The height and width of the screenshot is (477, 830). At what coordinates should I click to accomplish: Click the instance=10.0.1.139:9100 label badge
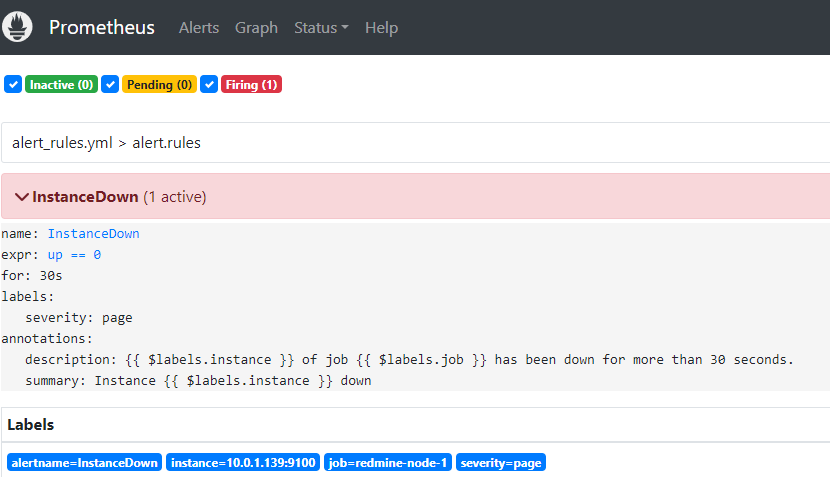point(243,463)
